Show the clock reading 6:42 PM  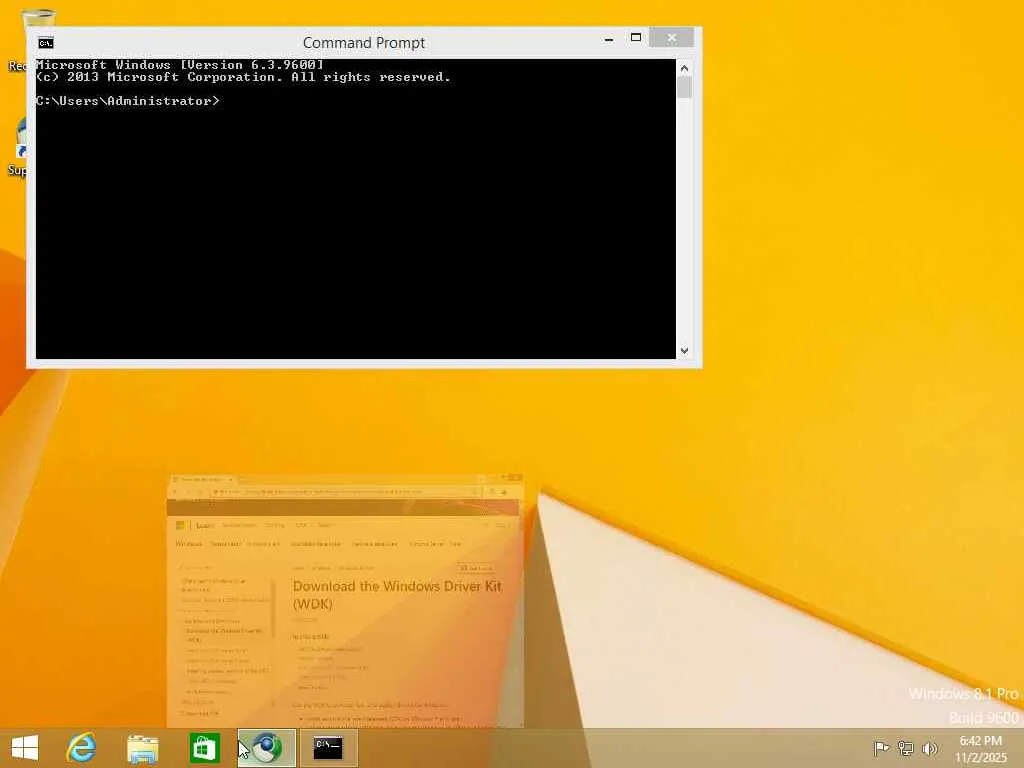tap(981, 741)
